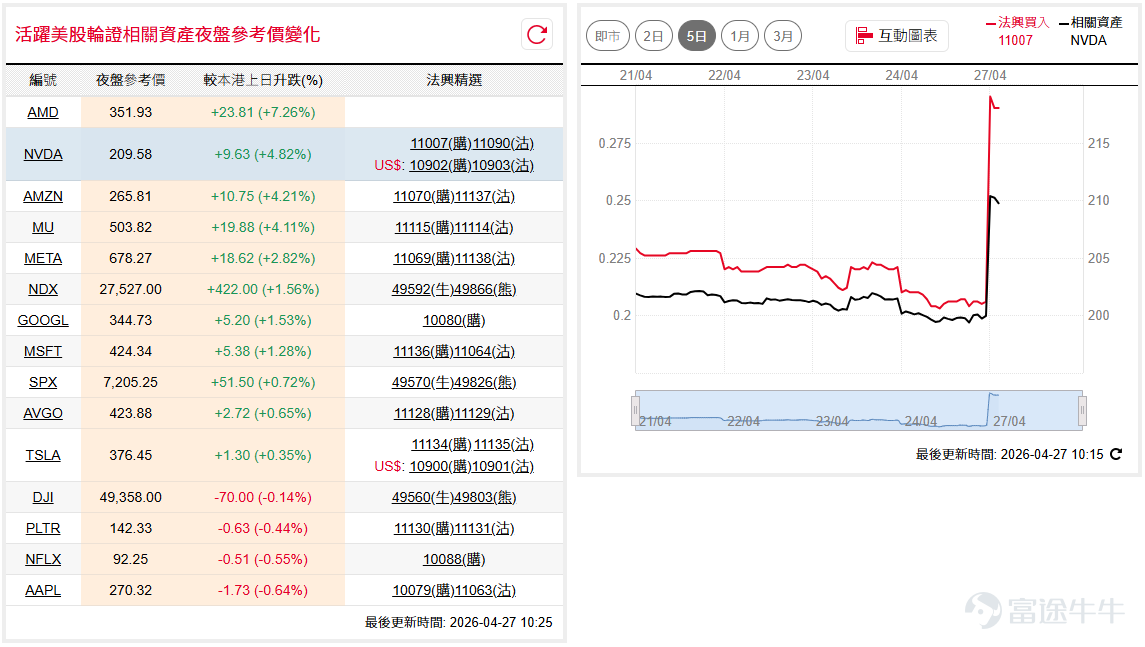The image size is (1145, 647).
Task: Open AVGO warrant 11128(購)11129(沽) link
Action: pos(454,413)
